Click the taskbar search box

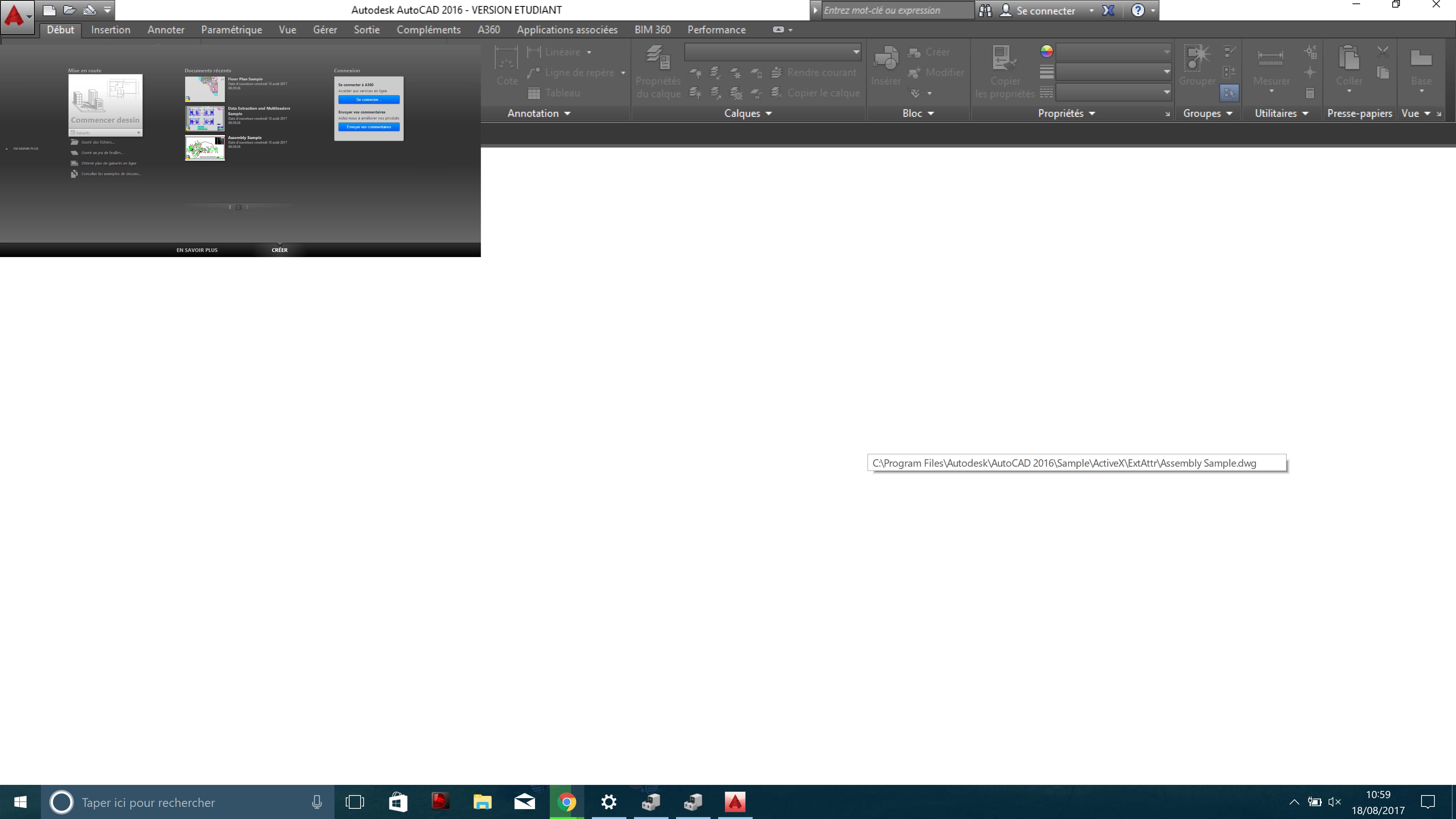click(x=188, y=802)
